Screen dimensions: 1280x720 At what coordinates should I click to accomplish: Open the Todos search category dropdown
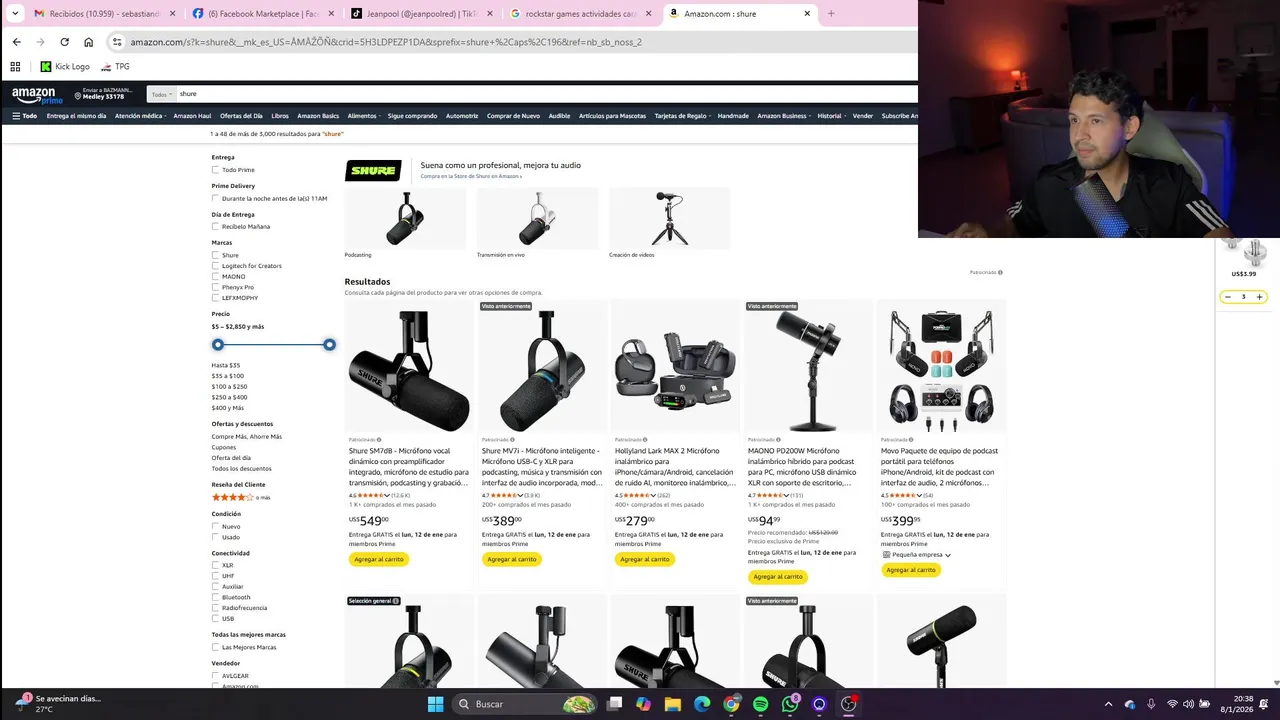[162, 94]
